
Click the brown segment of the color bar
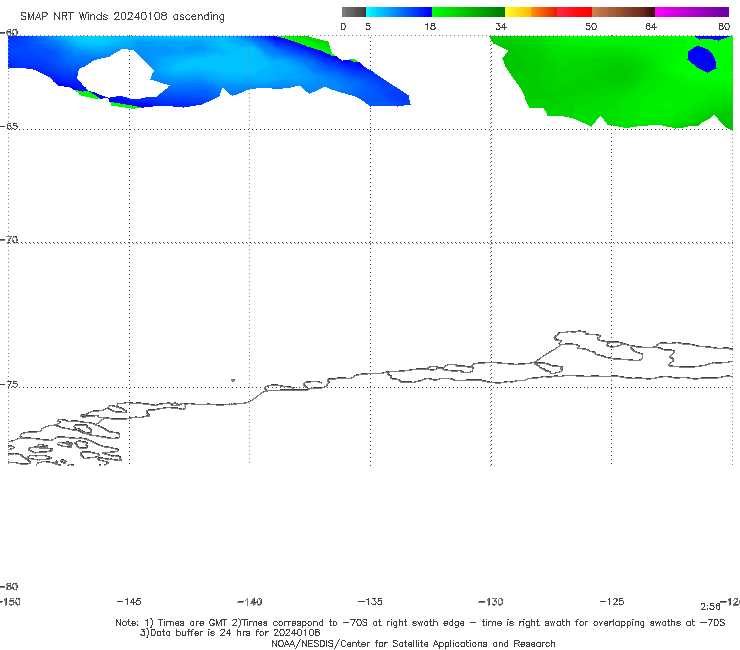(623, 12)
